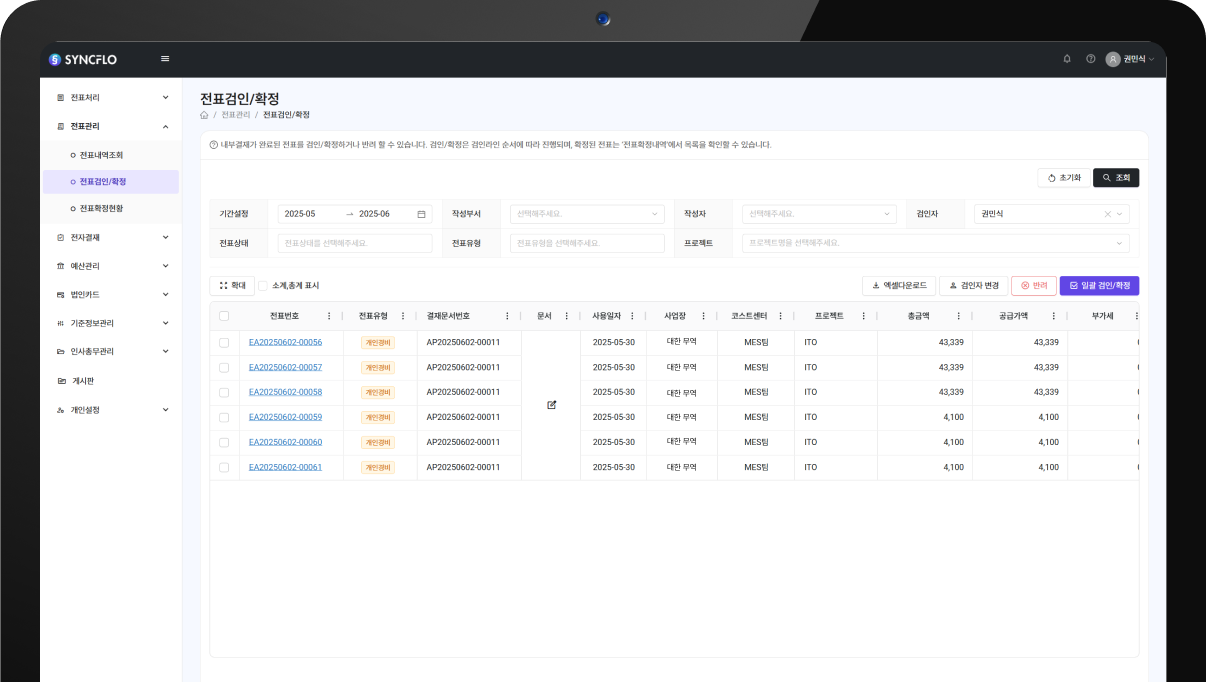Click the 일괄 검인/확정 button
The image size is (1206, 682).
(1099, 286)
